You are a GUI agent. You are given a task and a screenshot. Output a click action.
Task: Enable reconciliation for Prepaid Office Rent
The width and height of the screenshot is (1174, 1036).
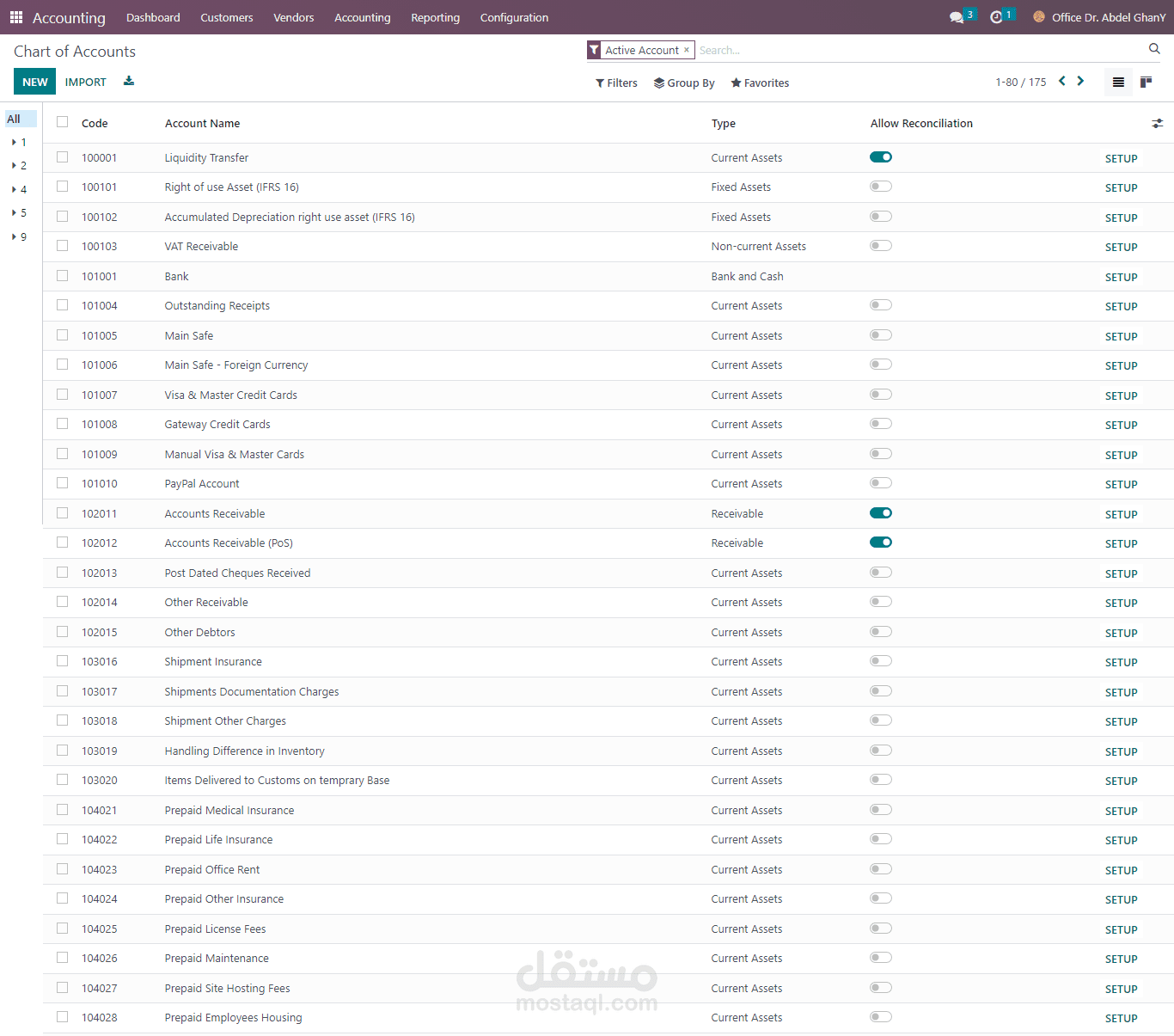pos(881,869)
